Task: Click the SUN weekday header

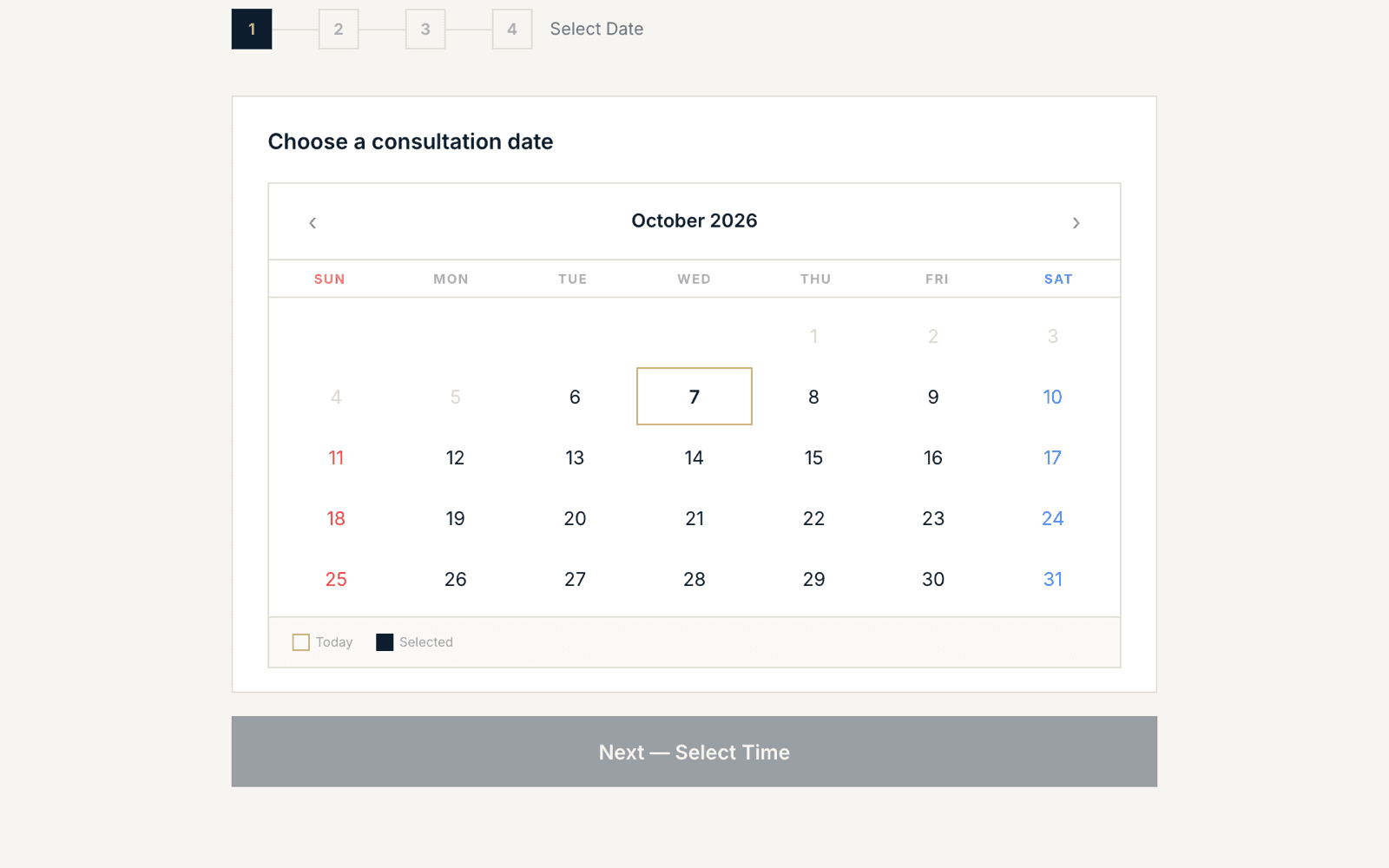Action: point(330,279)
